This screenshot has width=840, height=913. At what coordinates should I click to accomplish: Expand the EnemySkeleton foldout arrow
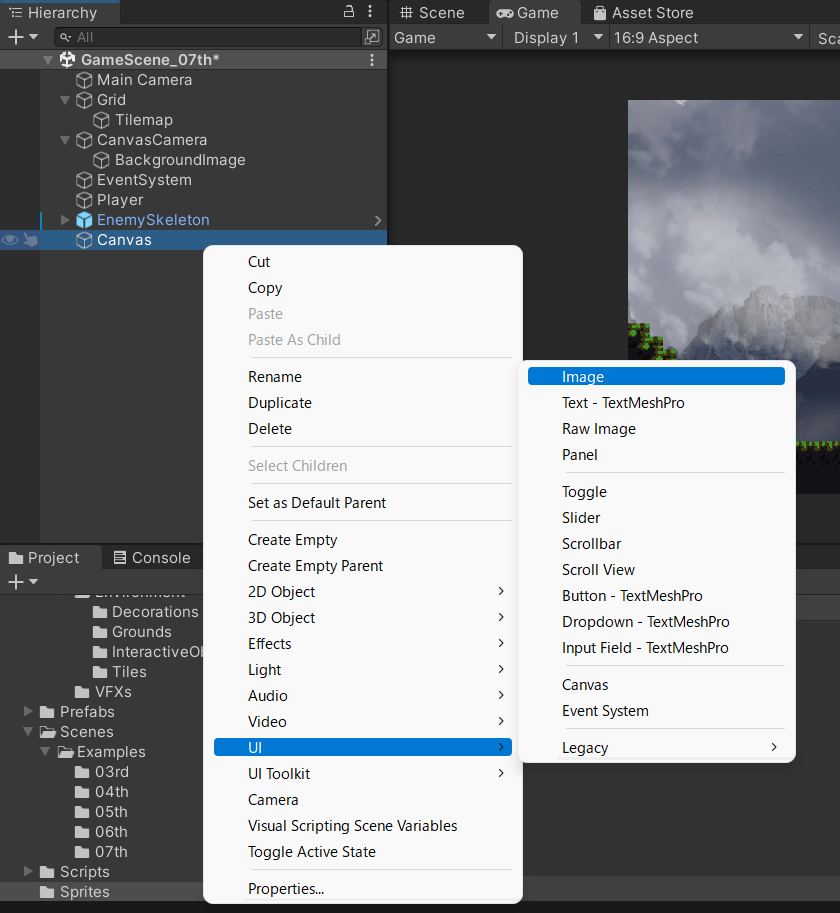(65, 220)
